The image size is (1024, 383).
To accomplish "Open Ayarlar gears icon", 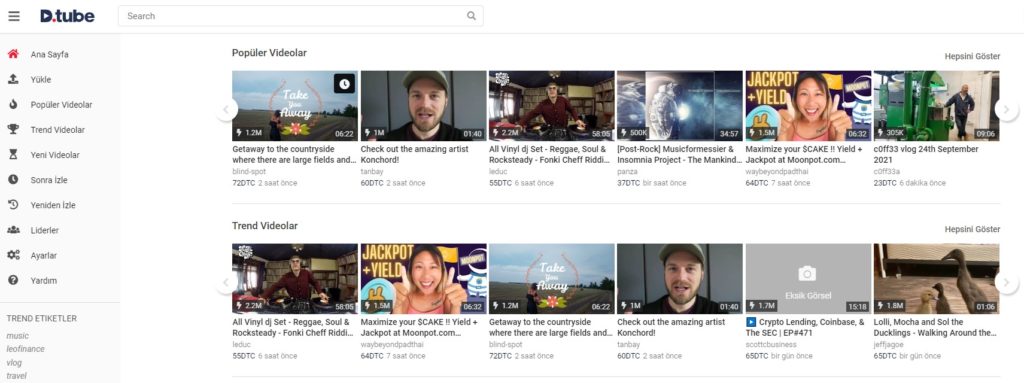I will pyautogui.click(x=13, y=255).
